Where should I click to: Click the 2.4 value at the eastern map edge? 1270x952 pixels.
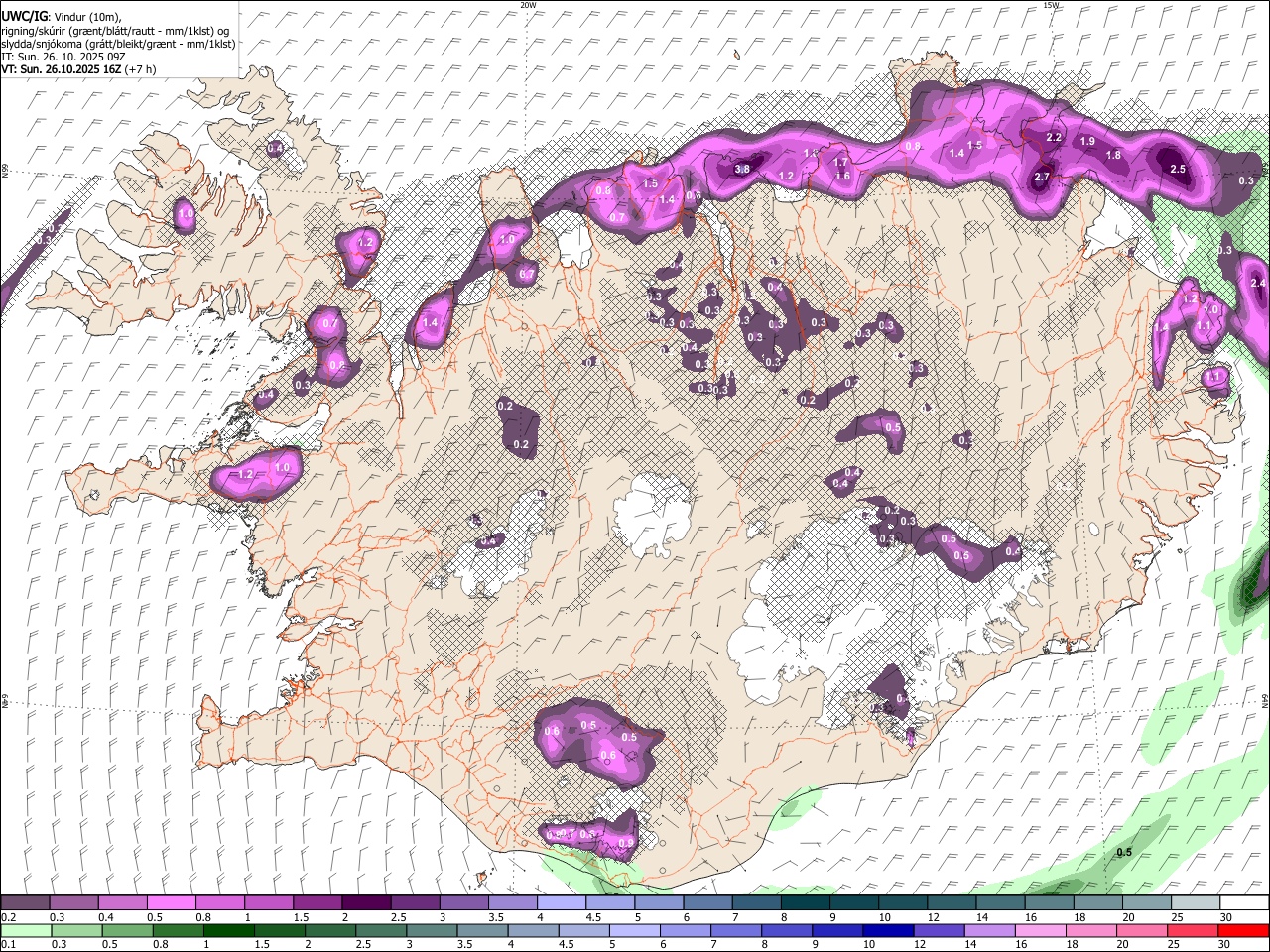click(x=1258, y=284)
